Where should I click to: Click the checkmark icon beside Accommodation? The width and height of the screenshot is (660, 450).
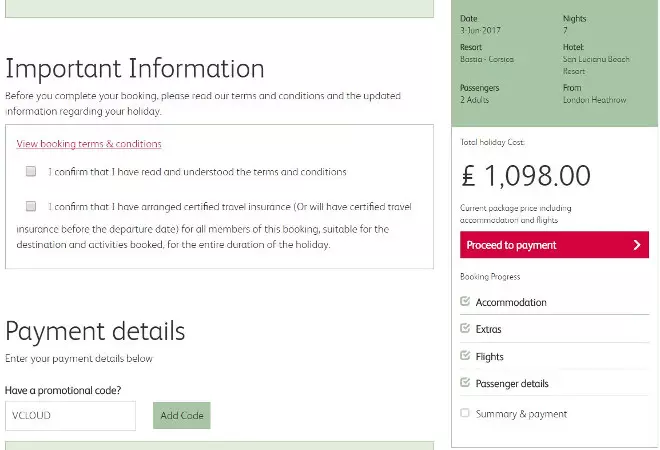click(x=465, y=301)
